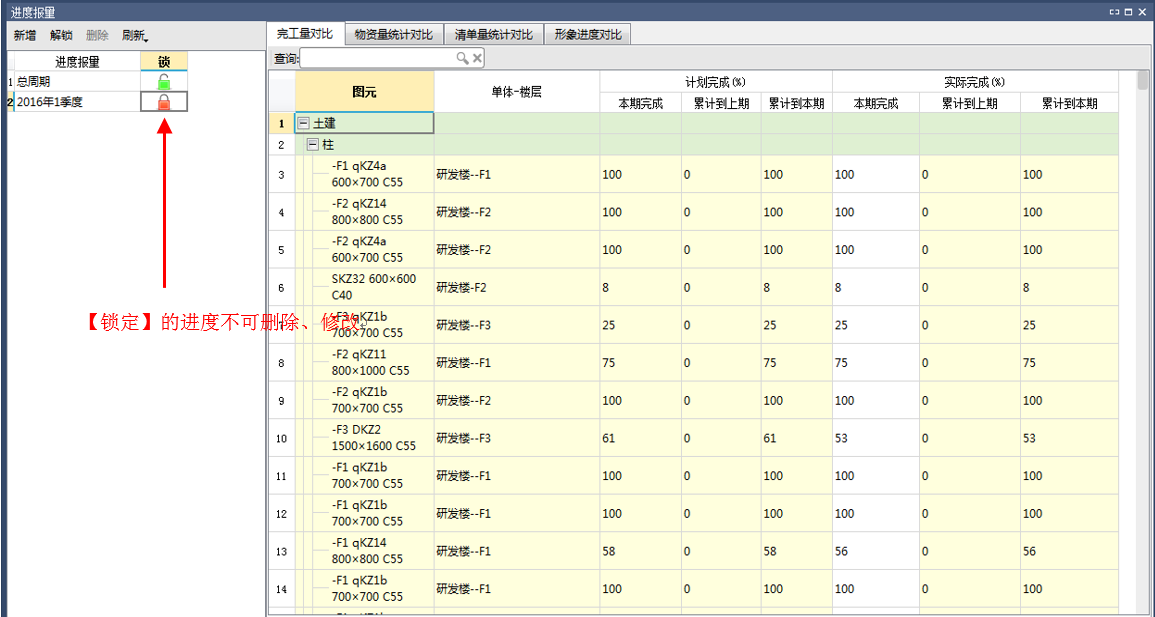Open the 形象进度对比 tab
The width and height of the screenshot is (1155, 617).
tap(588, 35)
